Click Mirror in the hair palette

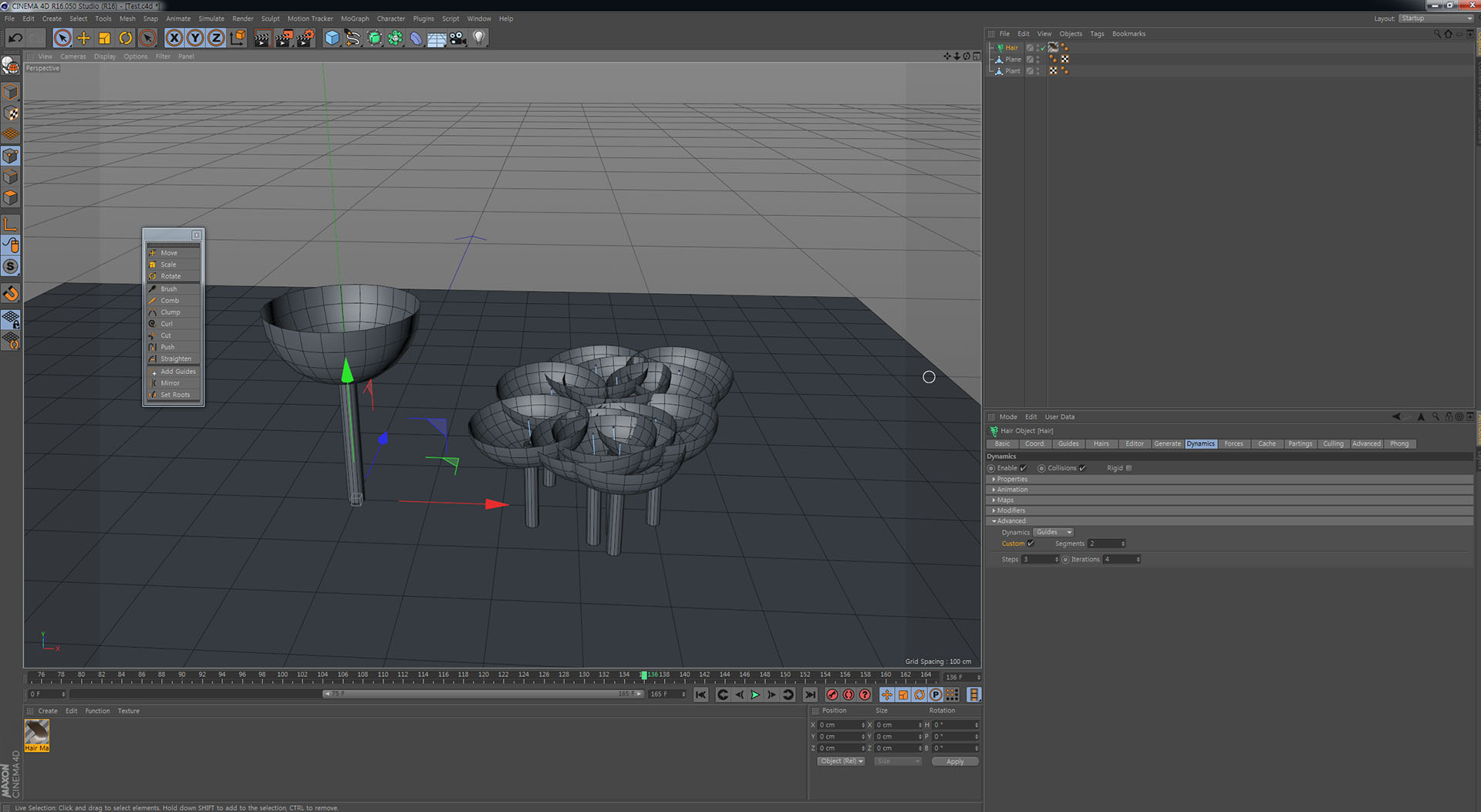(174, 383)
